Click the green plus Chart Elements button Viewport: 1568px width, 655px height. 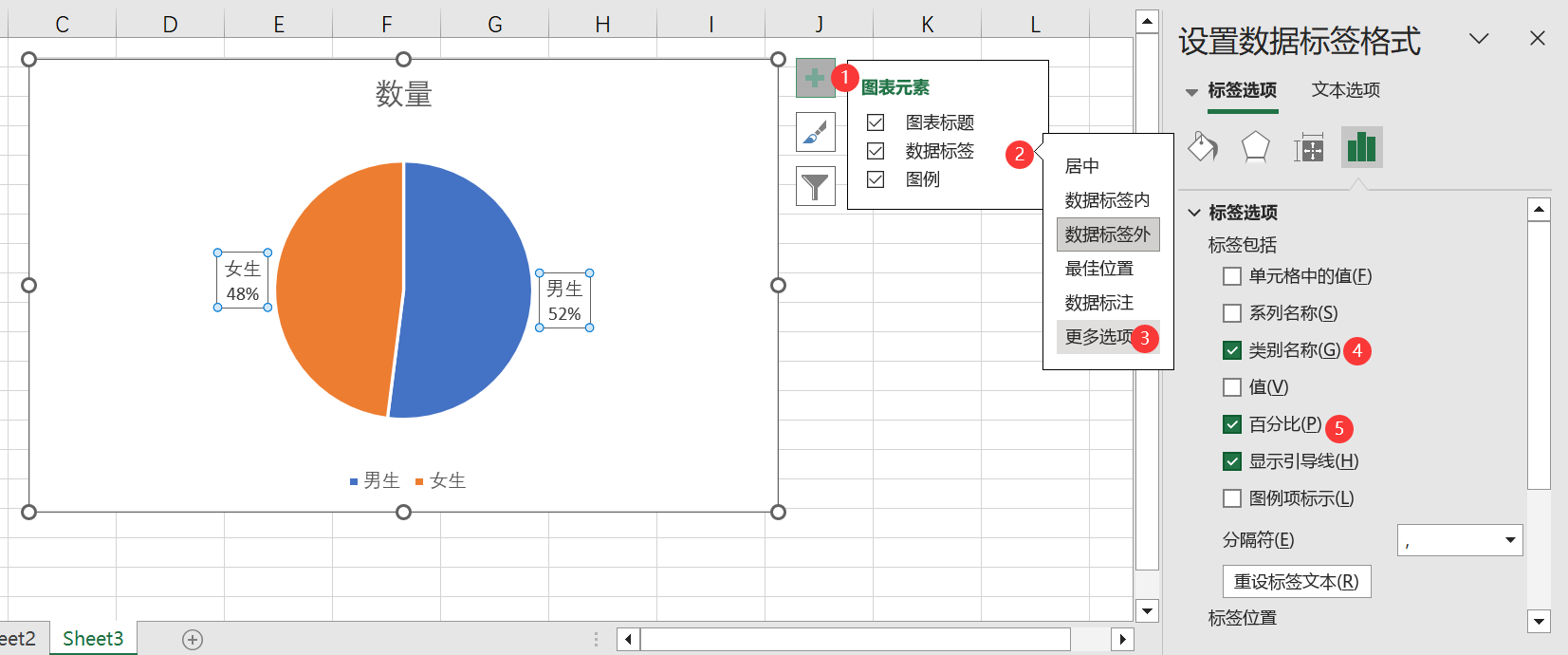point(814,78)
